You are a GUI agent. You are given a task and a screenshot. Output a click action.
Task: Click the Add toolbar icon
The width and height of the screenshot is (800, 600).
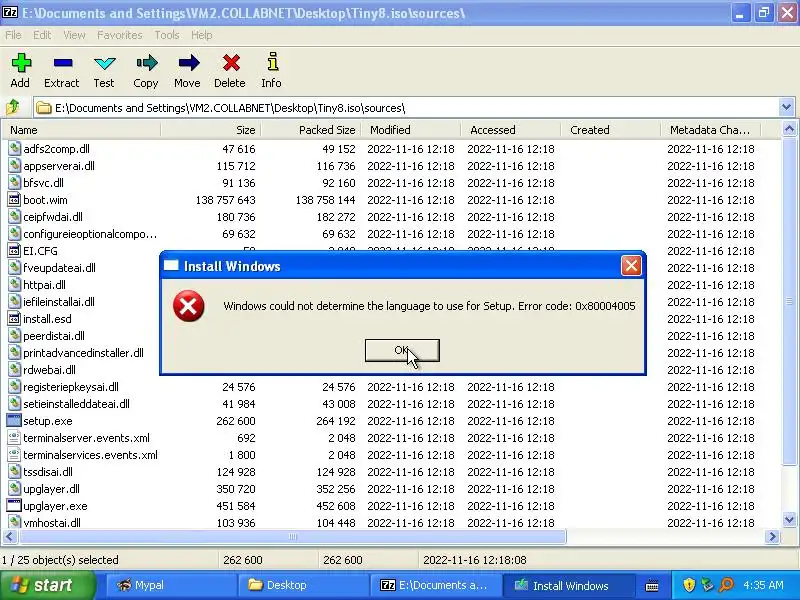pos(21,63)
